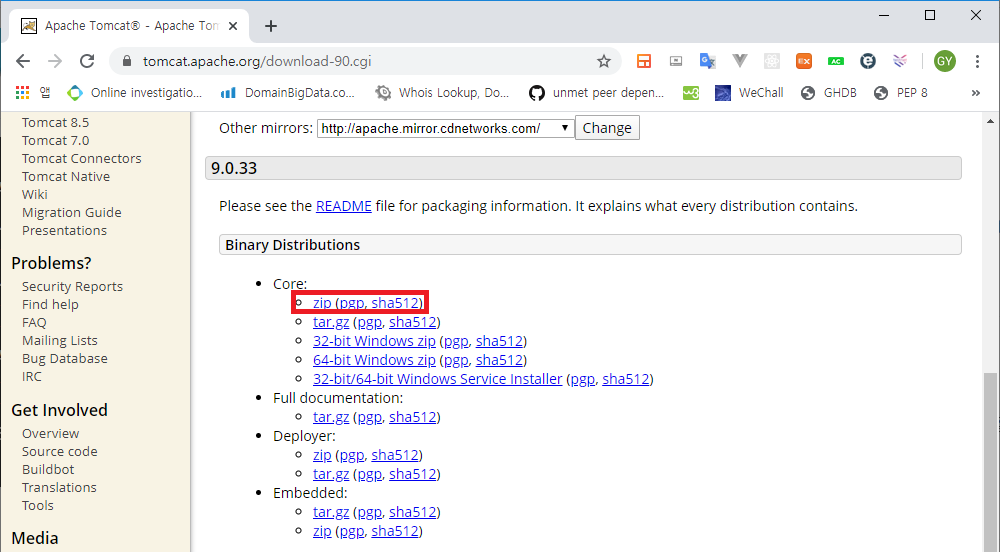
Task: Open the Other mirrors dropdown
Action: (445, 128)
